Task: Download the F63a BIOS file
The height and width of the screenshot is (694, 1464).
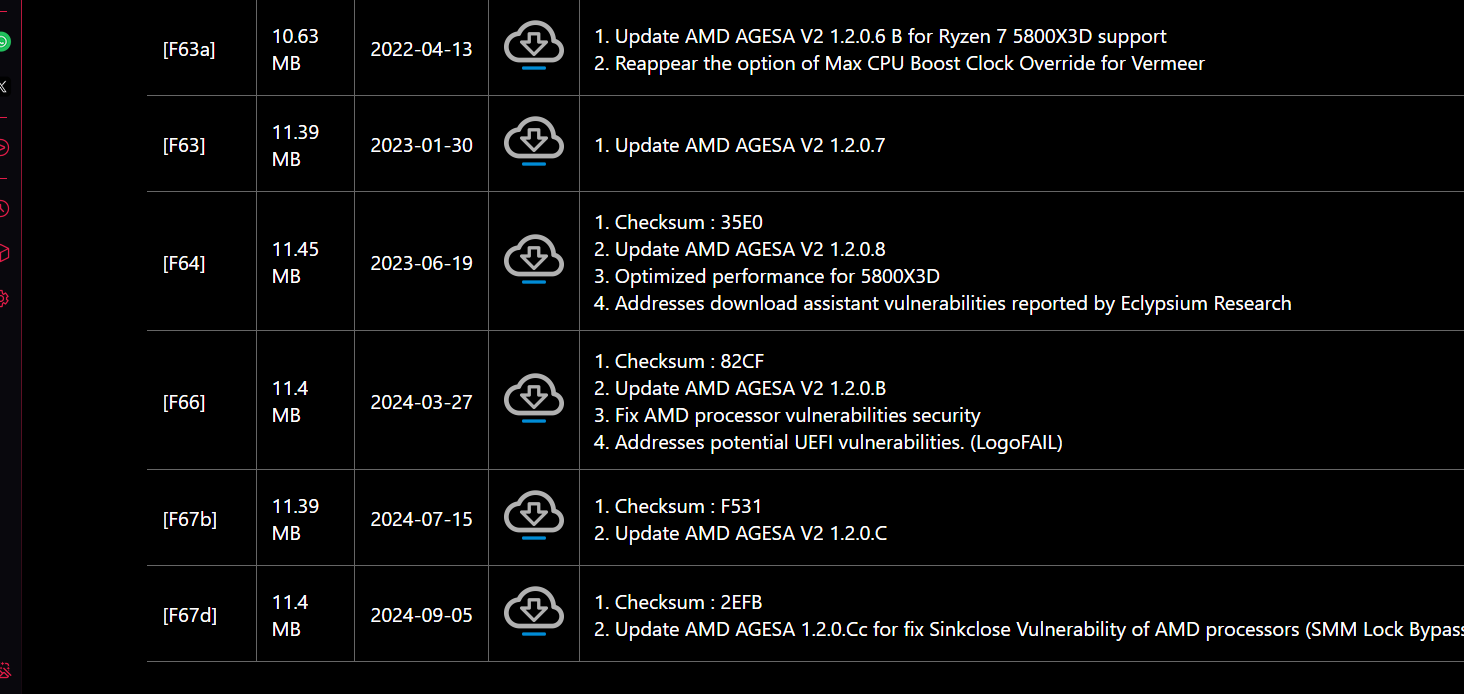Action: [x=534, y=47]
